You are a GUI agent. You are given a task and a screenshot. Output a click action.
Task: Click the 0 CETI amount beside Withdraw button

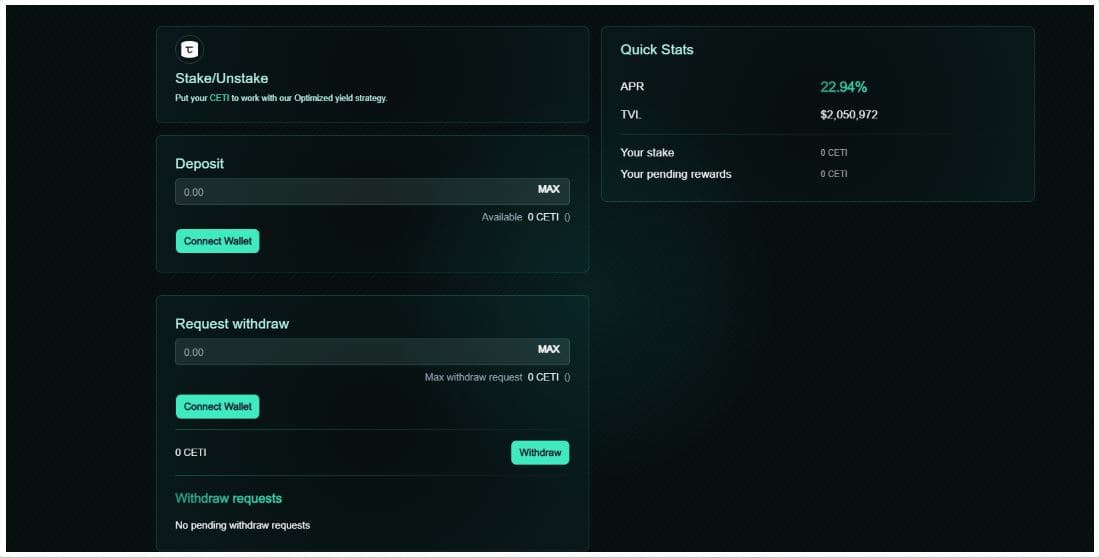pos(191,453)
